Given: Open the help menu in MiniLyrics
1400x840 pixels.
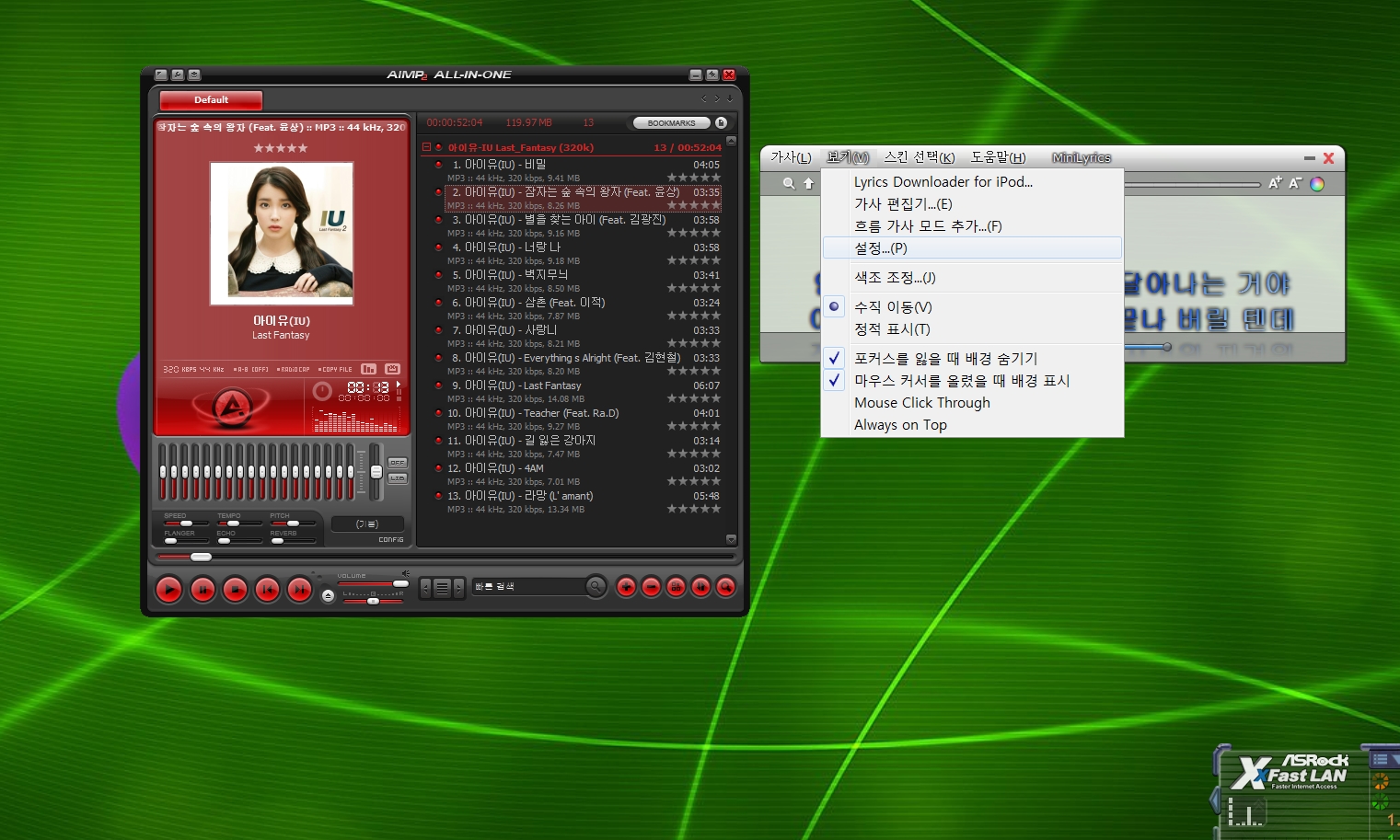Looking at the screenshot, I should pos(998,157).
